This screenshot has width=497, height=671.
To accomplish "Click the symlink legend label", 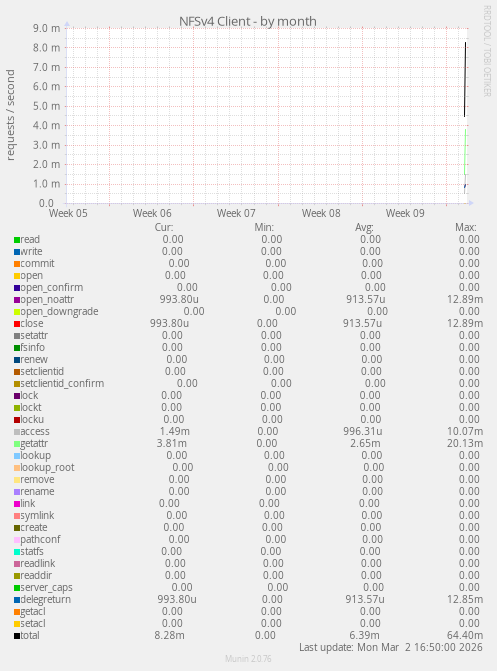I will [37, 516].
